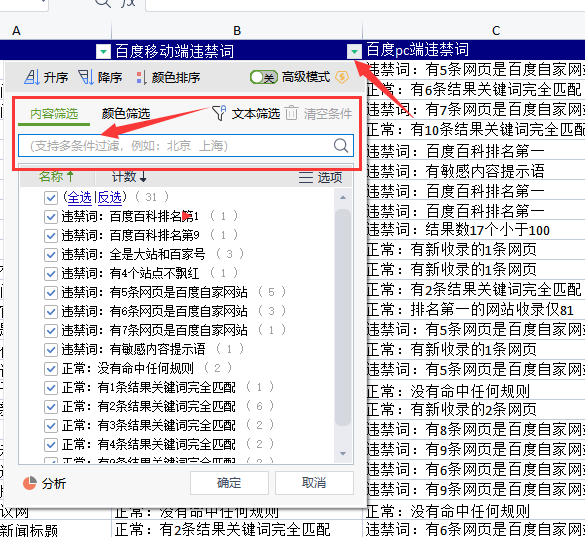Click scroll-up arrow of filter list

tap(343, 197)
